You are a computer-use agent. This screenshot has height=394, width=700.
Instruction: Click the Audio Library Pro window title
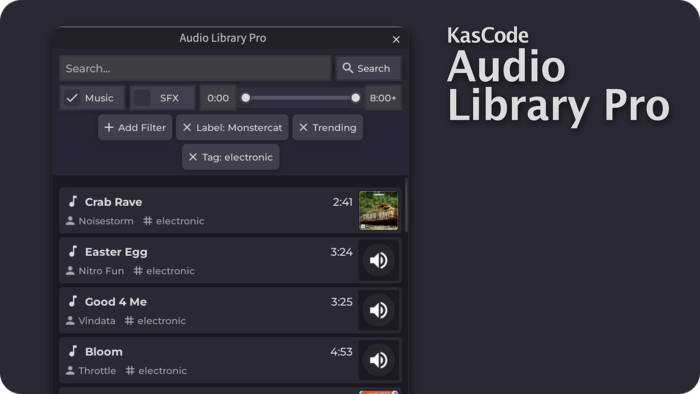pos(223,38)
